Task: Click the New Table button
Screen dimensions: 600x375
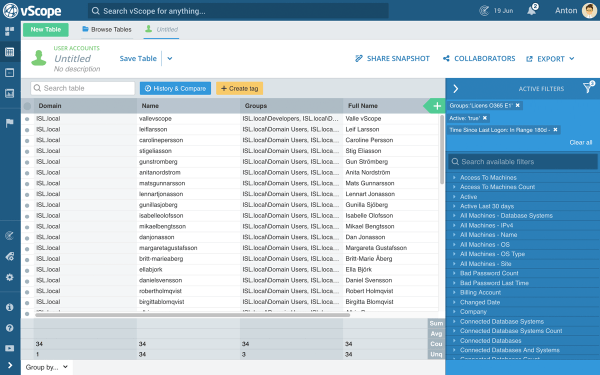Action: pyautogui.click(x=46, y=29)
